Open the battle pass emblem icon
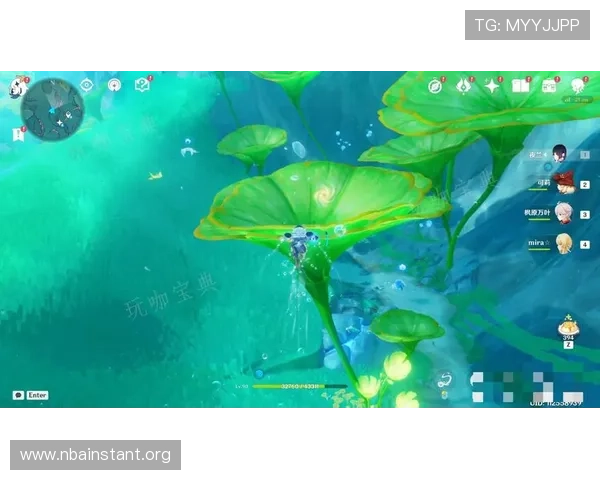This screenshot has width=600, height=480. 463,87
